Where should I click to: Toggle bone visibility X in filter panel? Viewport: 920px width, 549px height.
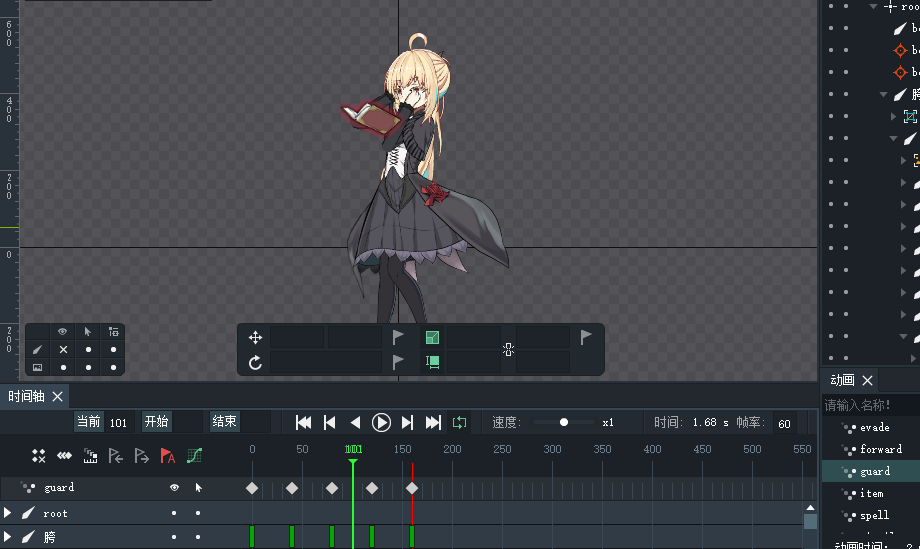(63, 350)
